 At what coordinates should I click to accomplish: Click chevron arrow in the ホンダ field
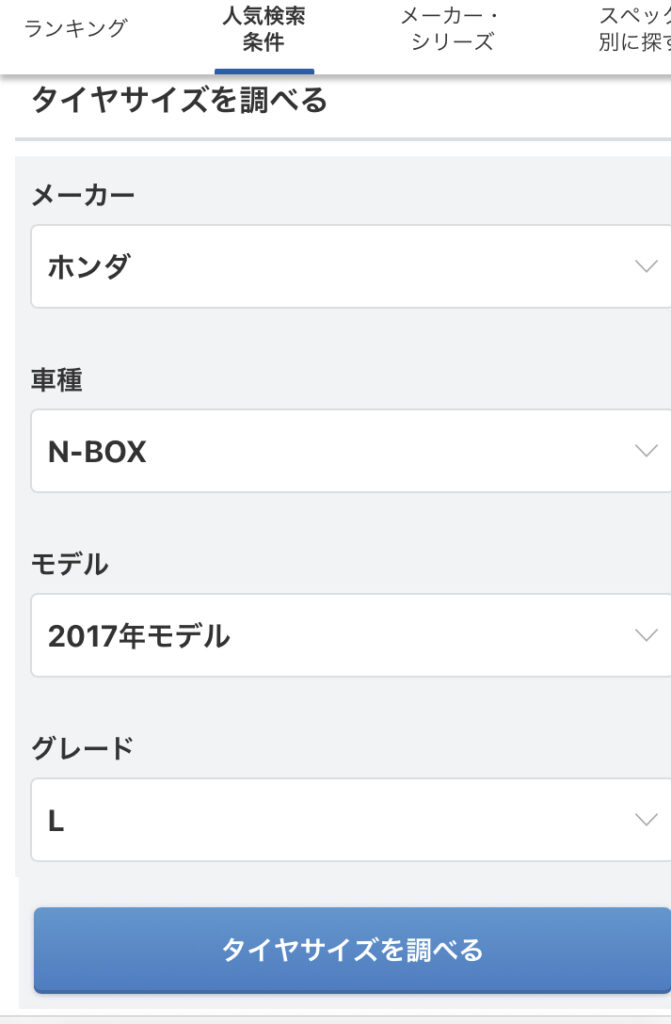coord(646,266)
